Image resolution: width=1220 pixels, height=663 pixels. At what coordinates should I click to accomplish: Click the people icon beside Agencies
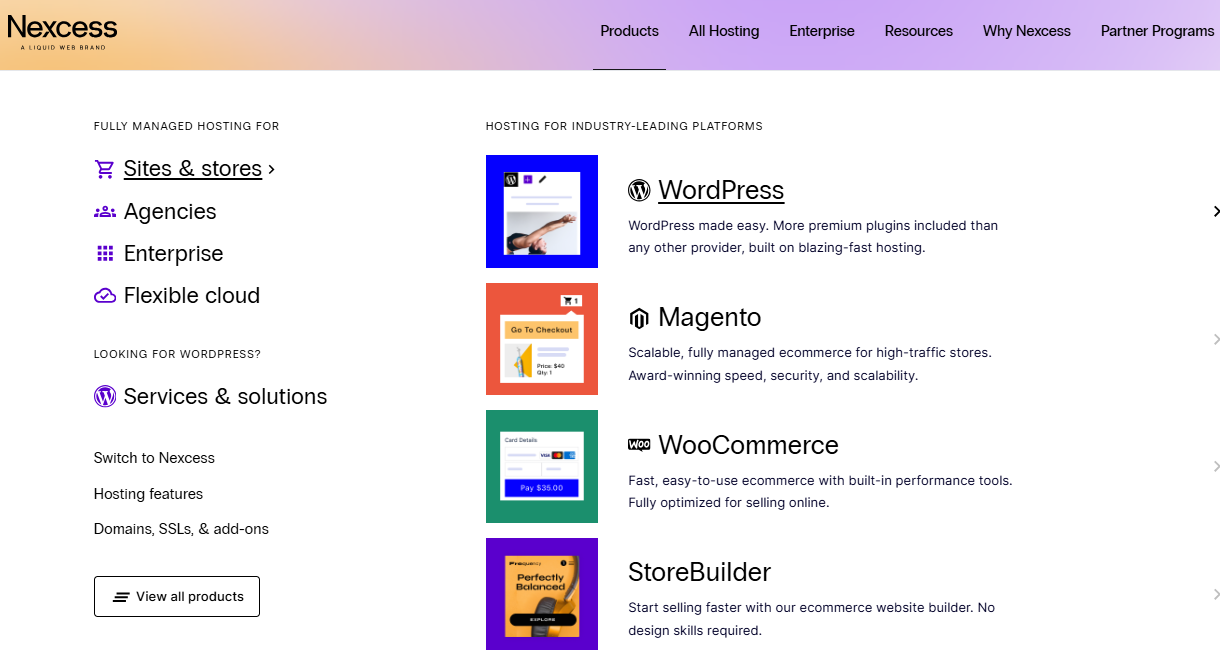coord(105,212)
